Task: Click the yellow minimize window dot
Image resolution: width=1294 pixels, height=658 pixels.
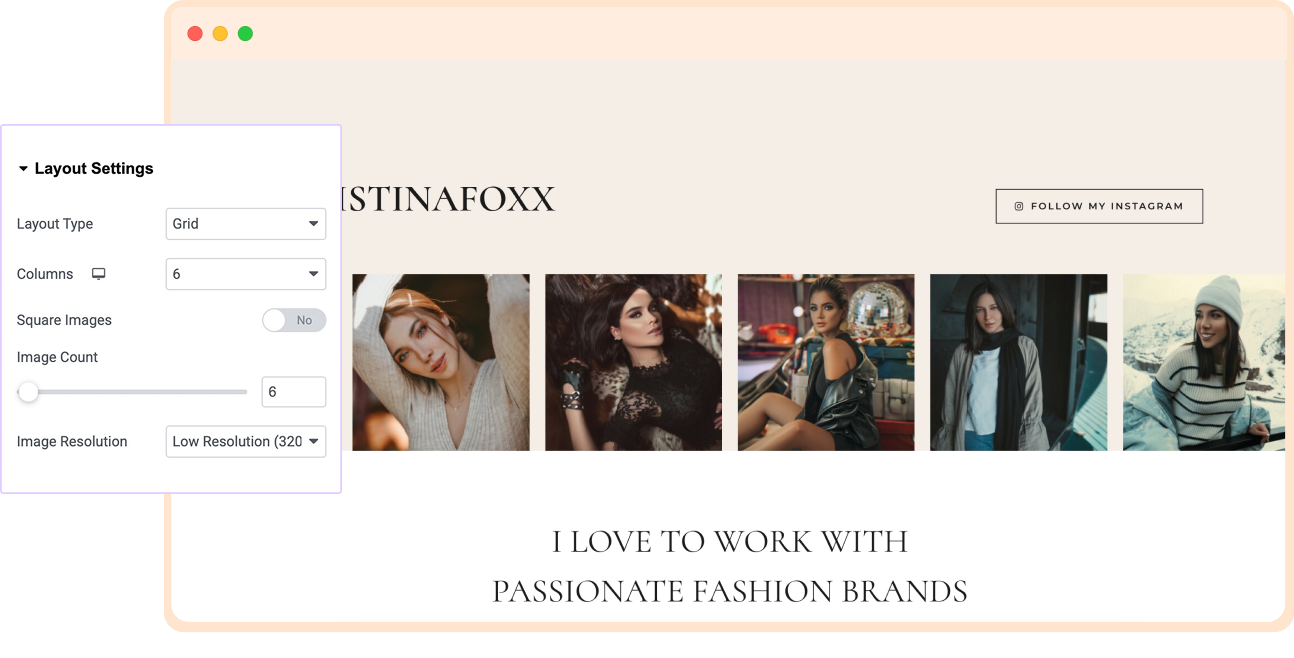Action: pos(220,34)
